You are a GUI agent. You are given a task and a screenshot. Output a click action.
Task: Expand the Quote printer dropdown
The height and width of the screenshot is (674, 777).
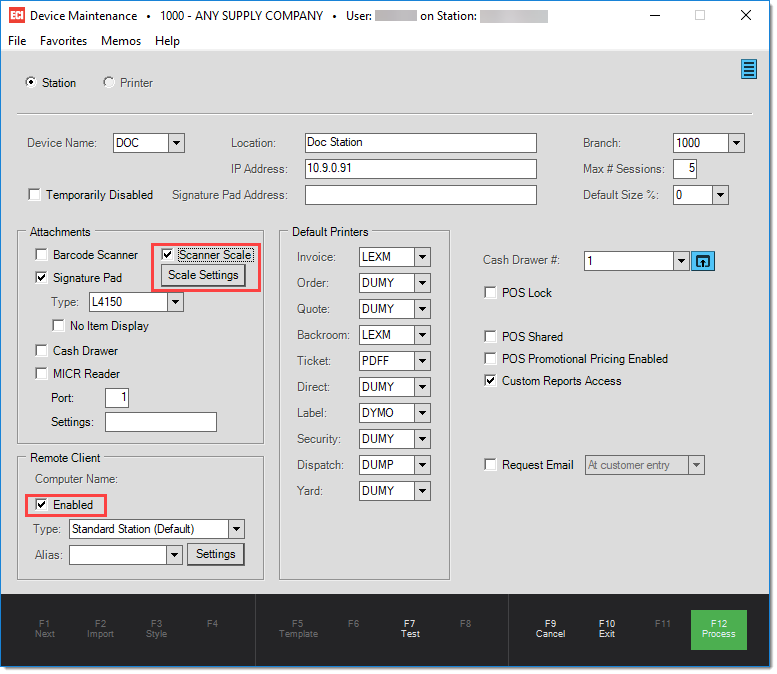[x=424, y=310]
